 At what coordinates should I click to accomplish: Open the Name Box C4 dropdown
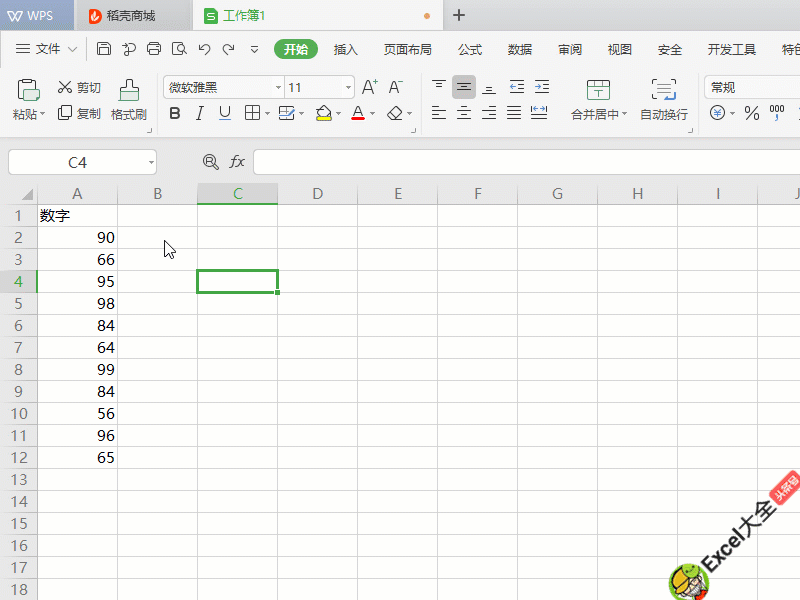pyautogui.click(x=151, y=162)
